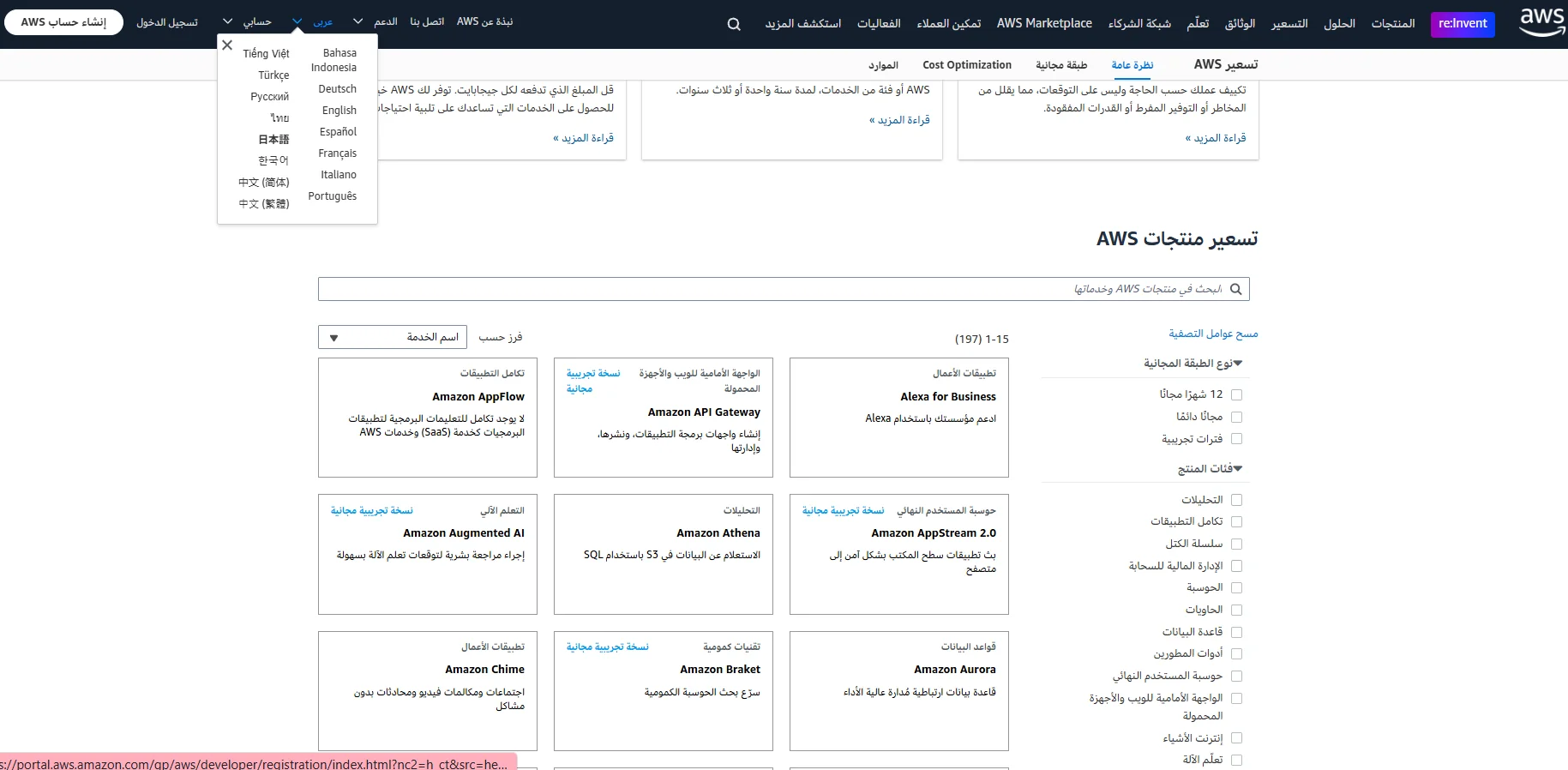Open the Amazon Aurora product card
1568x770 pixels.
point(899,691)
